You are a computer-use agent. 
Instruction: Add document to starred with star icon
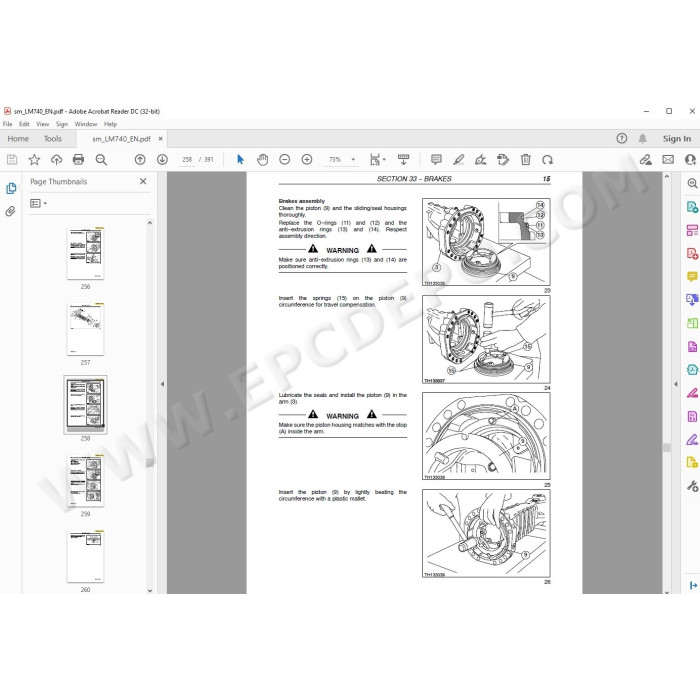34,159
